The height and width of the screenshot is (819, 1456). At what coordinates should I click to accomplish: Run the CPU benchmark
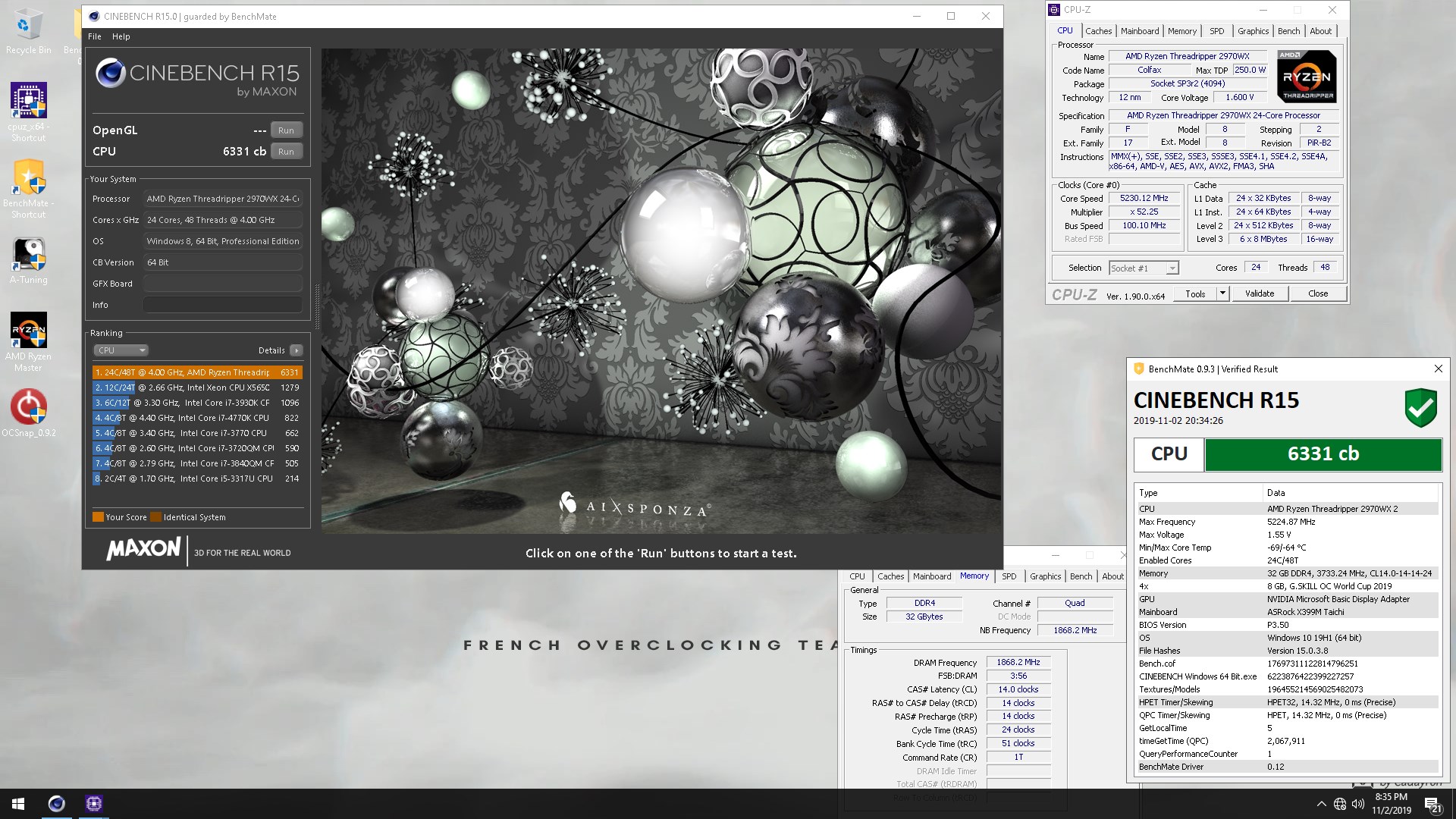coord(286,152)
